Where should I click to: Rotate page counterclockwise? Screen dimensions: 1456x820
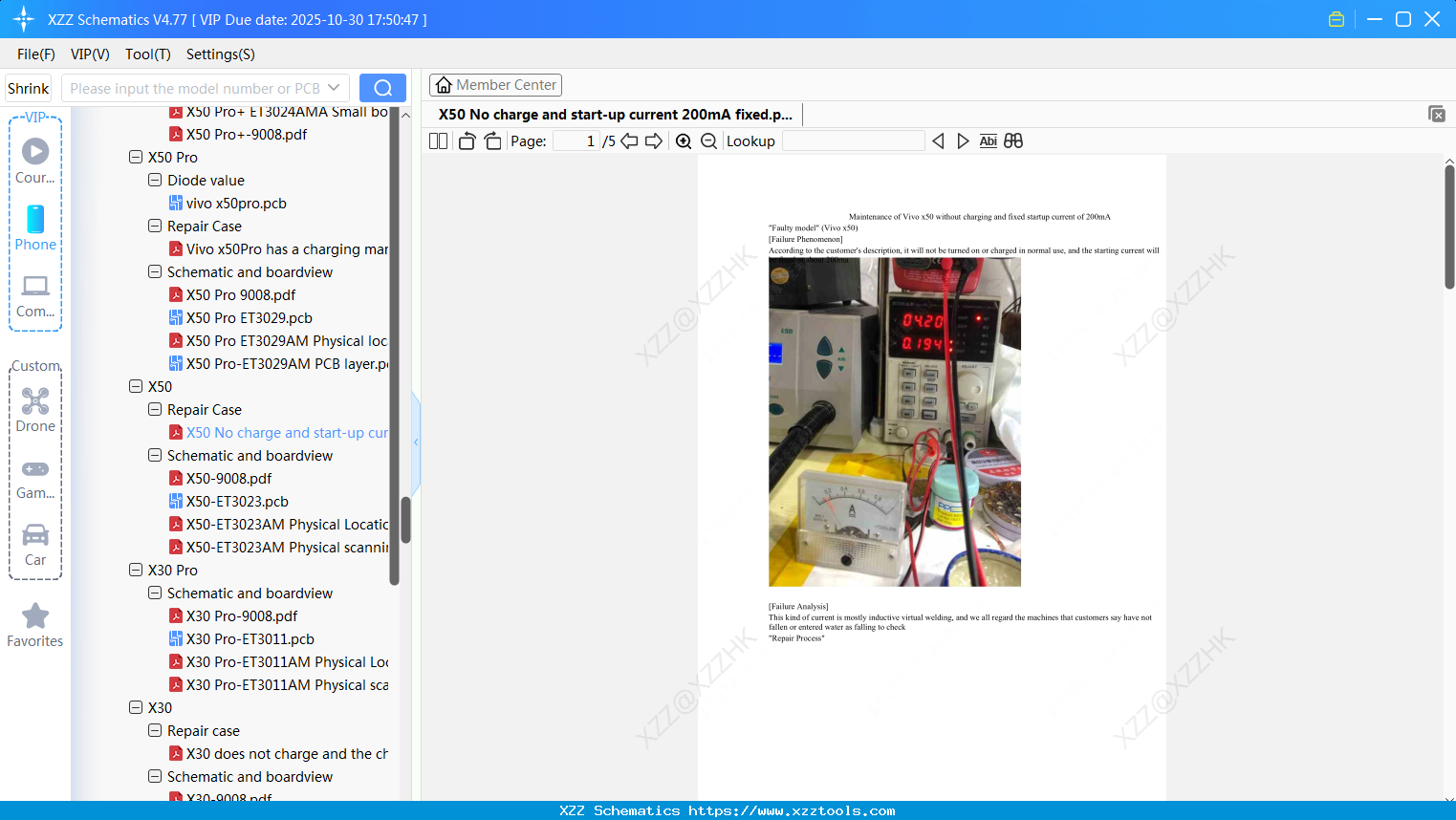click(467, 141)
